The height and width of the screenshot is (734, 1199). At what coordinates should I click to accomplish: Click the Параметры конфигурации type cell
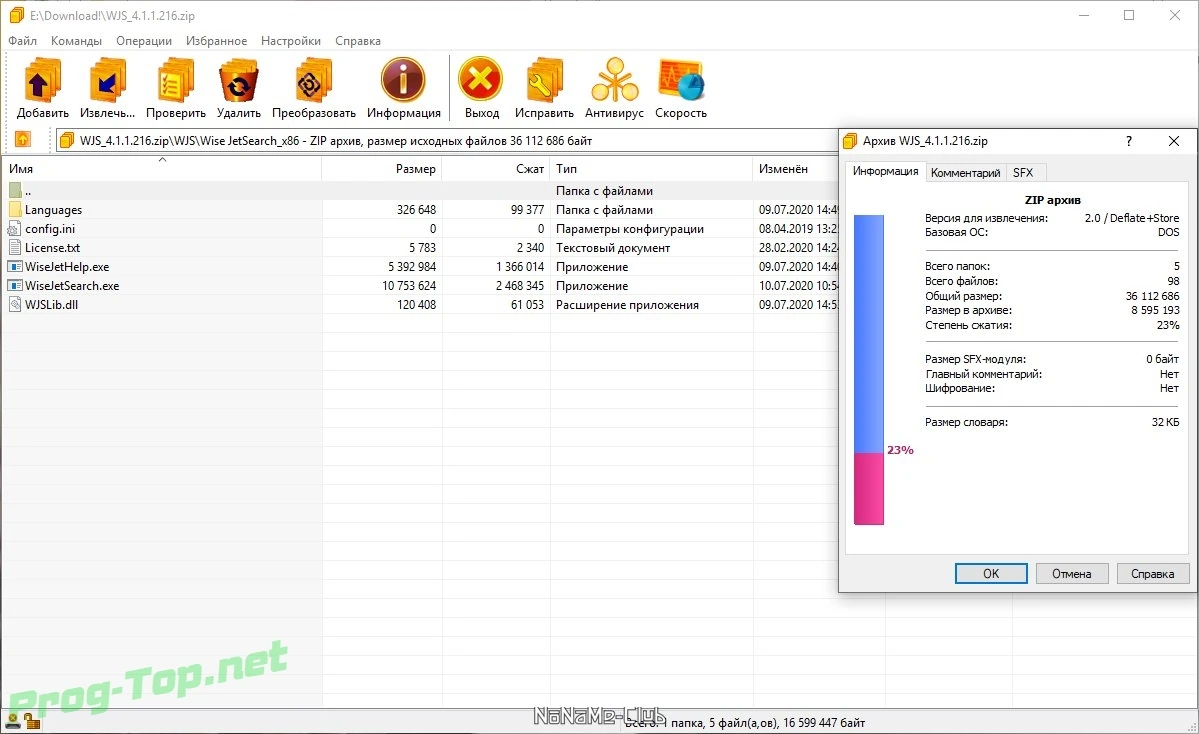coord(630,229)
